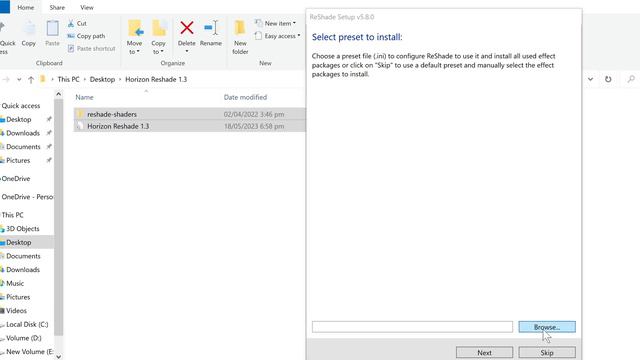The width and height of the screenshot is (640, 360).
Task: Open Pictures under This PC
Action: tap(18, 297)
